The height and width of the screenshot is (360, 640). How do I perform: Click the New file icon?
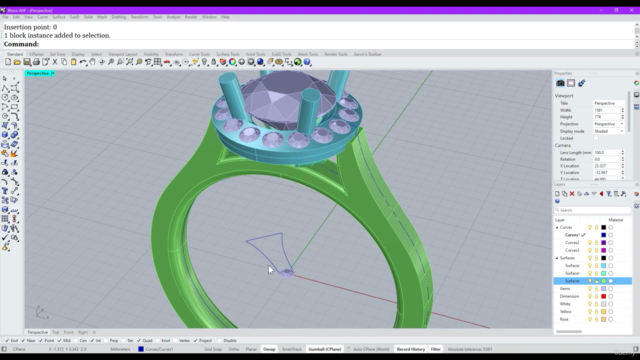8,62
